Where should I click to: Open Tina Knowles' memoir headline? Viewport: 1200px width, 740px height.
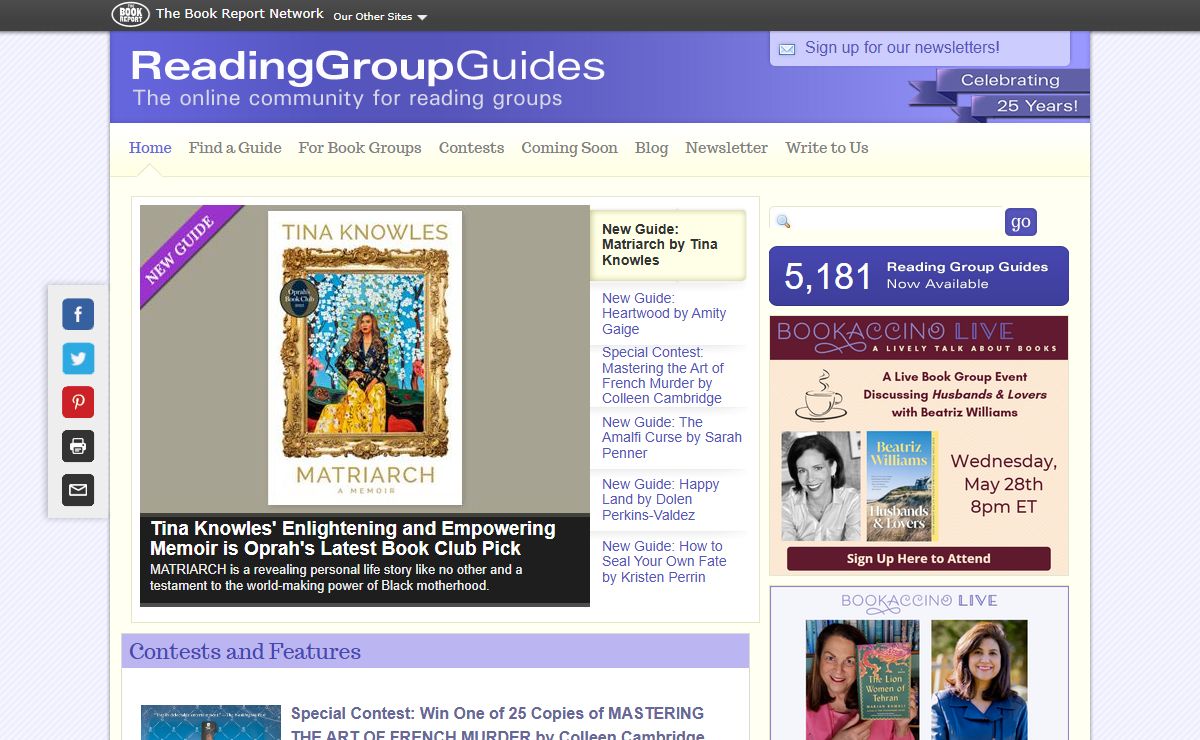point(353,538)
